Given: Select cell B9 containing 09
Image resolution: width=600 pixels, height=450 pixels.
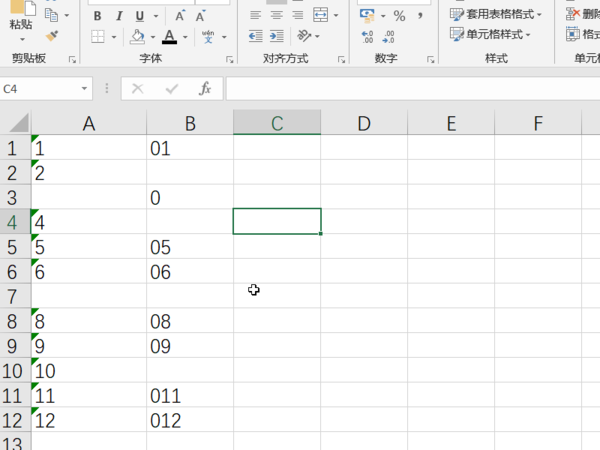Looking at the screenshot, I should pyautogui.click(x=190, y=346).
